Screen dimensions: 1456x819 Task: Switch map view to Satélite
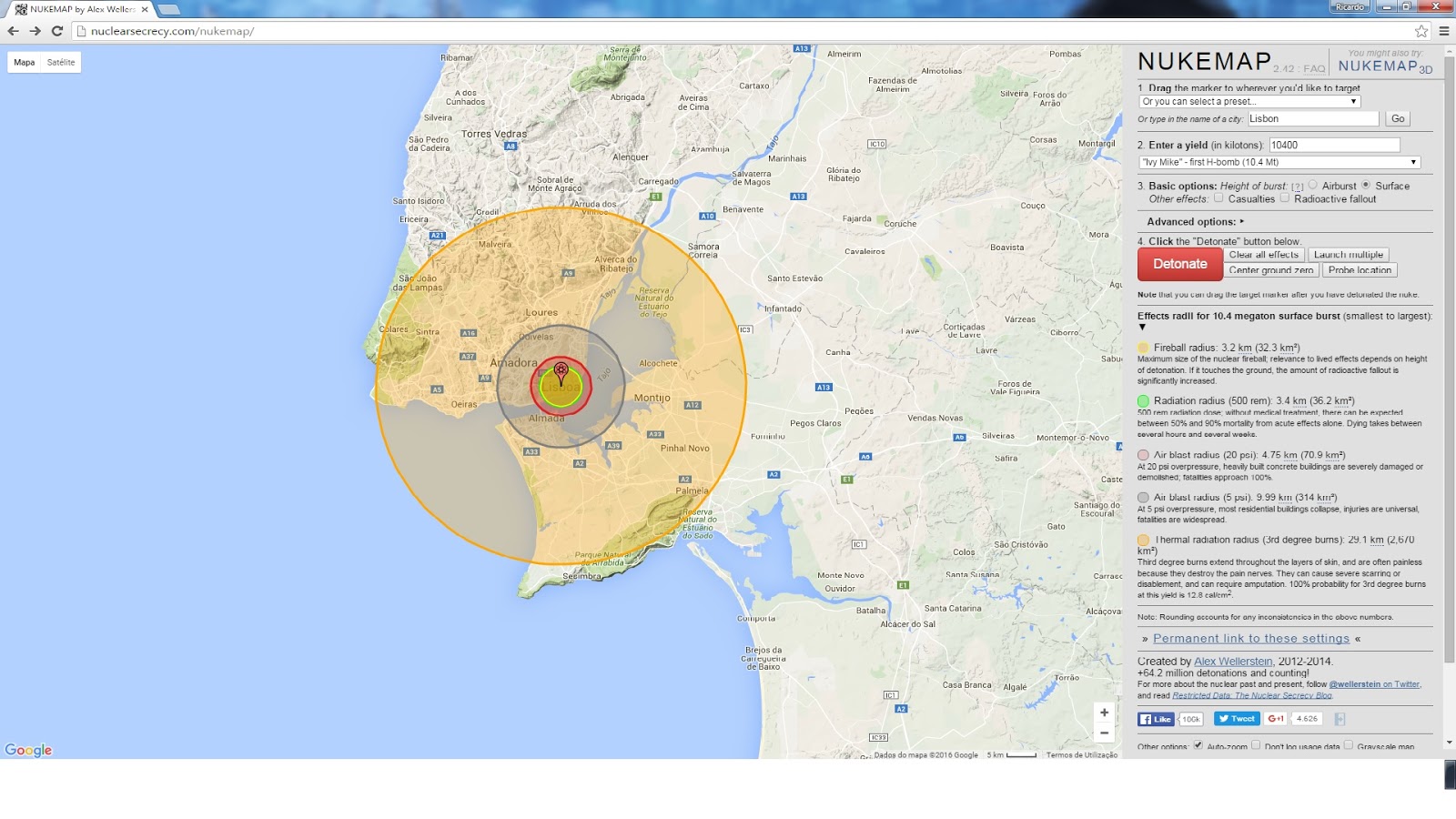pyautogui.click(x=61, y=63)
